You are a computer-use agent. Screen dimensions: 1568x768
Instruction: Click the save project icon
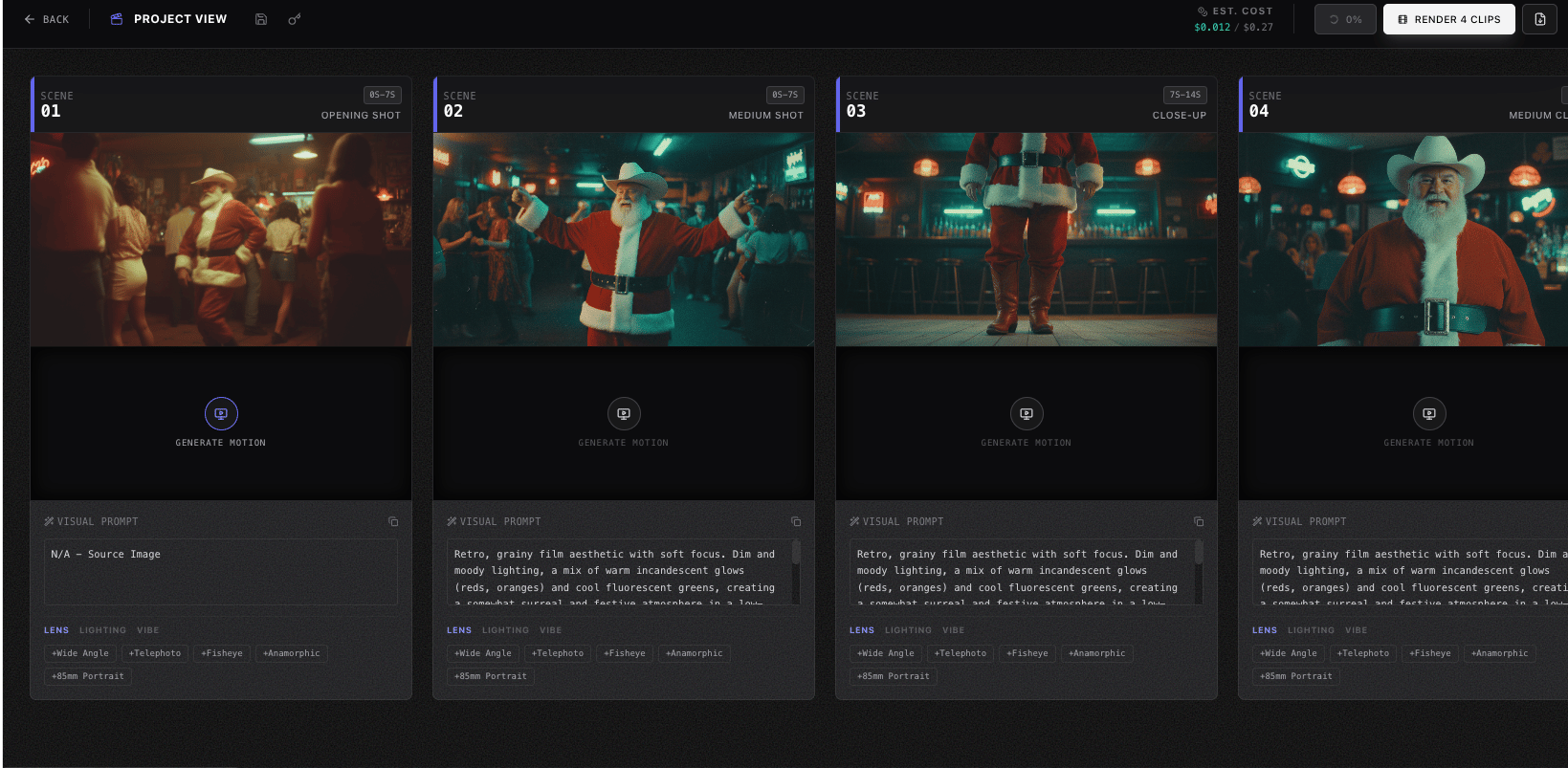[x=260, y=19]
